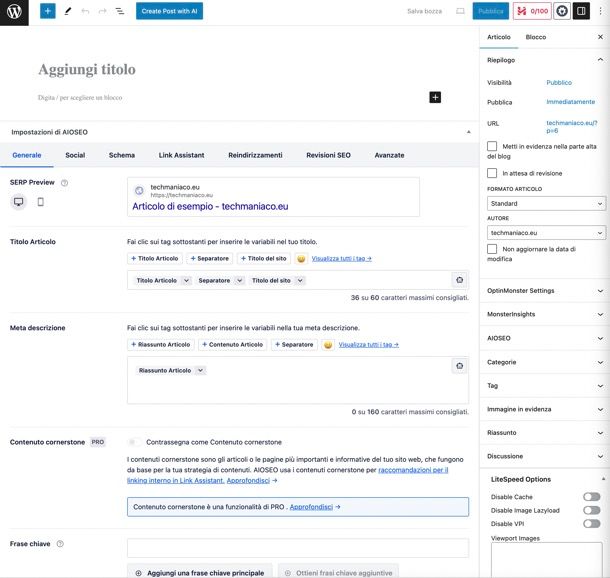Collapse the LiteSpeed Options panel
The image size is (610, 578).
click(x=603, y=479)
